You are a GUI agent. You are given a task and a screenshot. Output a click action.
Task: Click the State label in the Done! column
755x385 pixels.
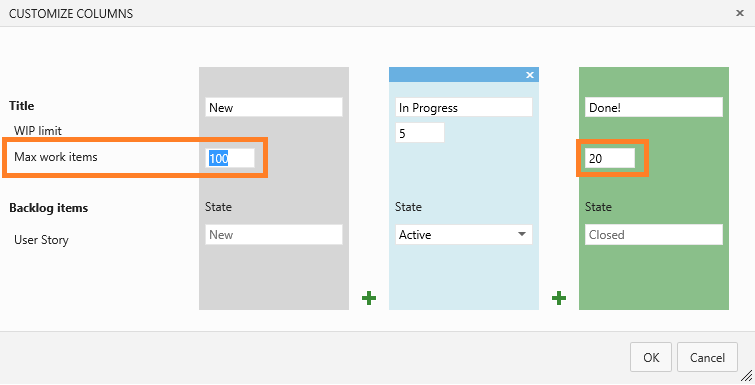[598, 207]
